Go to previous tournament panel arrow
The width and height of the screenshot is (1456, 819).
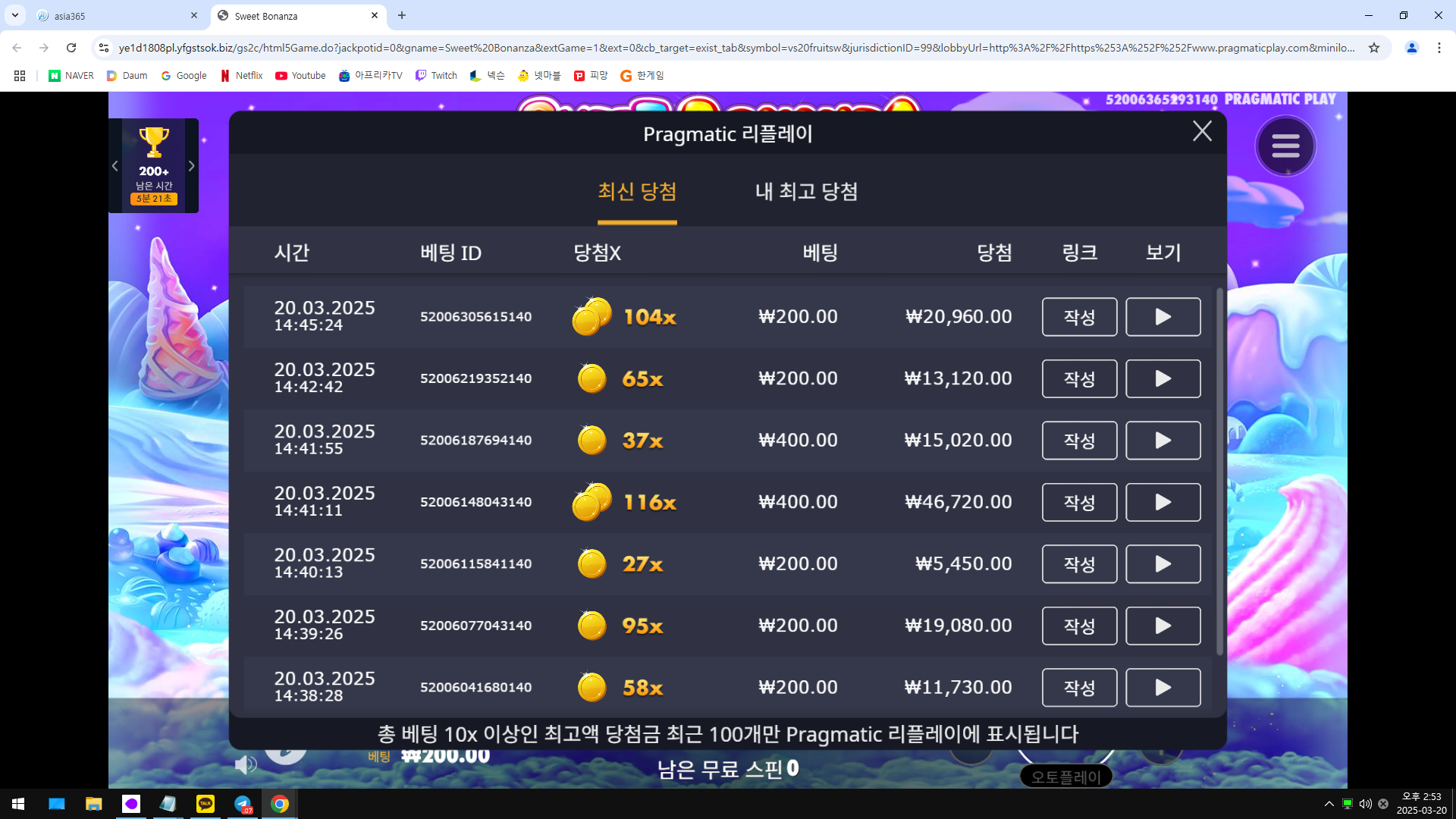[115, 166]
